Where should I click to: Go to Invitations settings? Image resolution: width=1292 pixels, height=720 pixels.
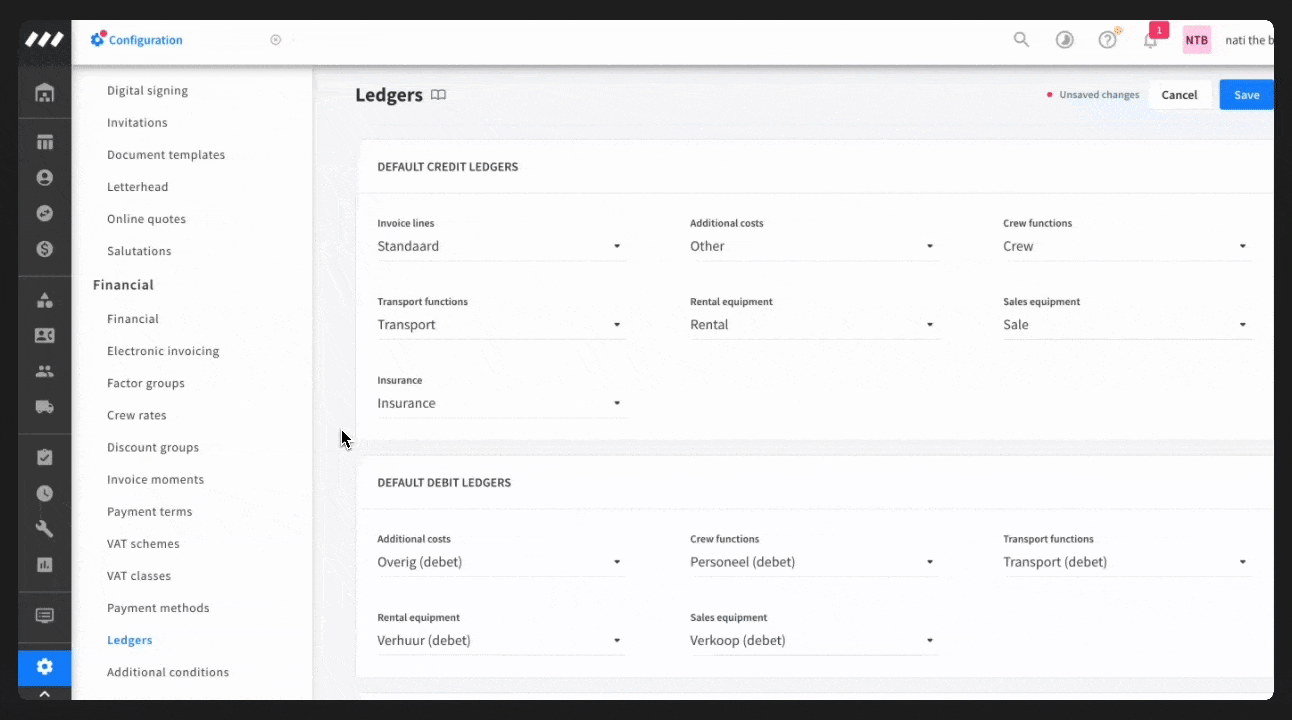[137, 123]
